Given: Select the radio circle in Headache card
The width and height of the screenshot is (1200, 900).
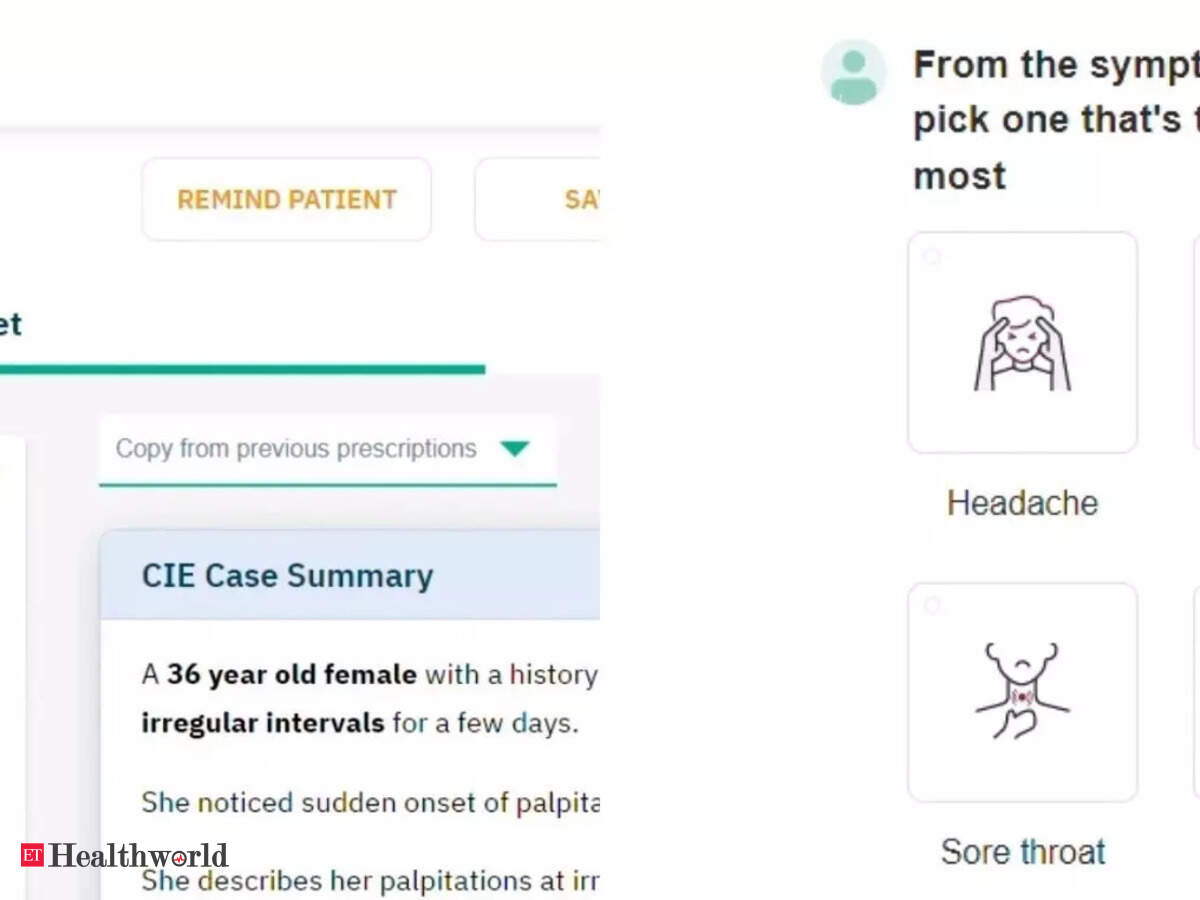Looking at the screenshot, I should 932,257.
